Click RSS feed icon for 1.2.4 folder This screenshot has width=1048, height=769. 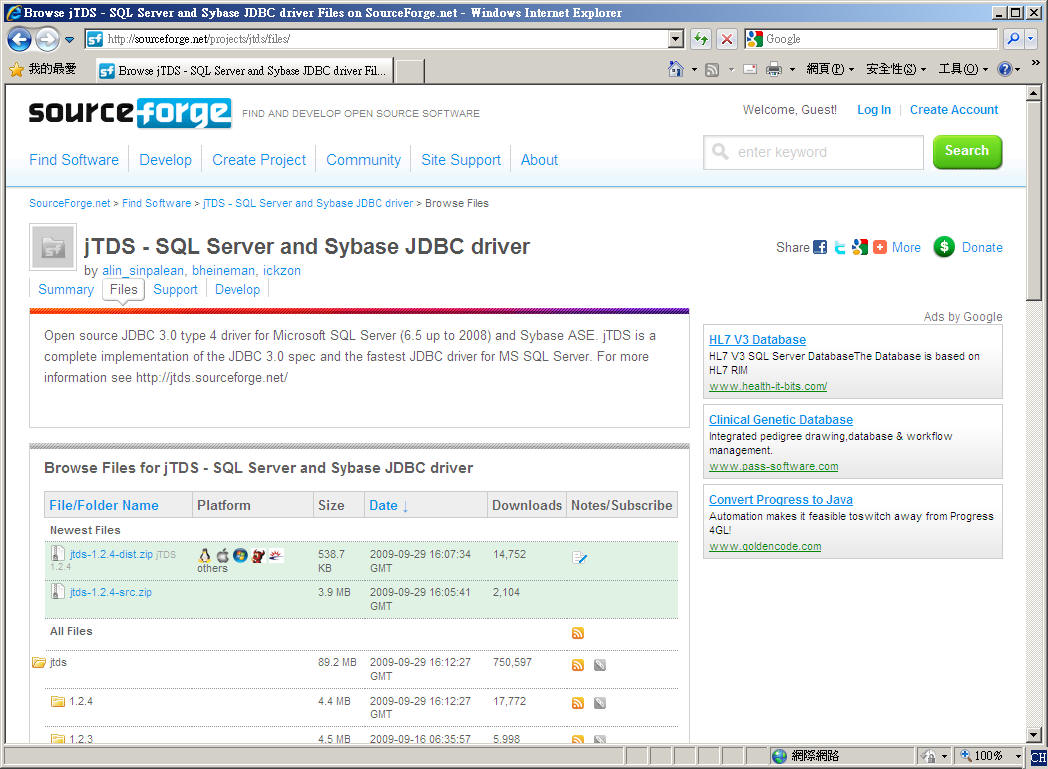(x=578, y=703)
